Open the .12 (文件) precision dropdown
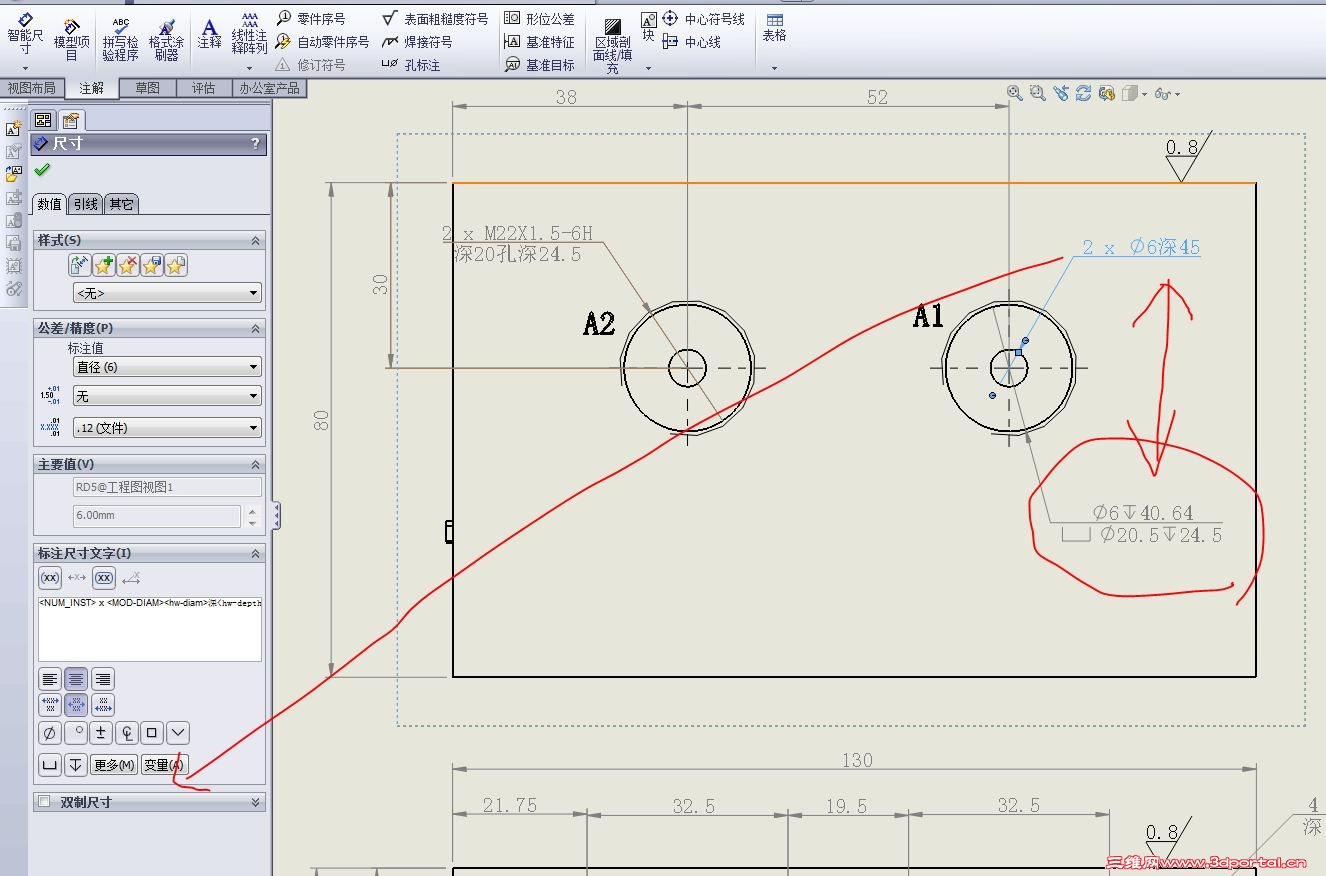The width and height of the screenshot is (1326, 876). click(168, 428)
